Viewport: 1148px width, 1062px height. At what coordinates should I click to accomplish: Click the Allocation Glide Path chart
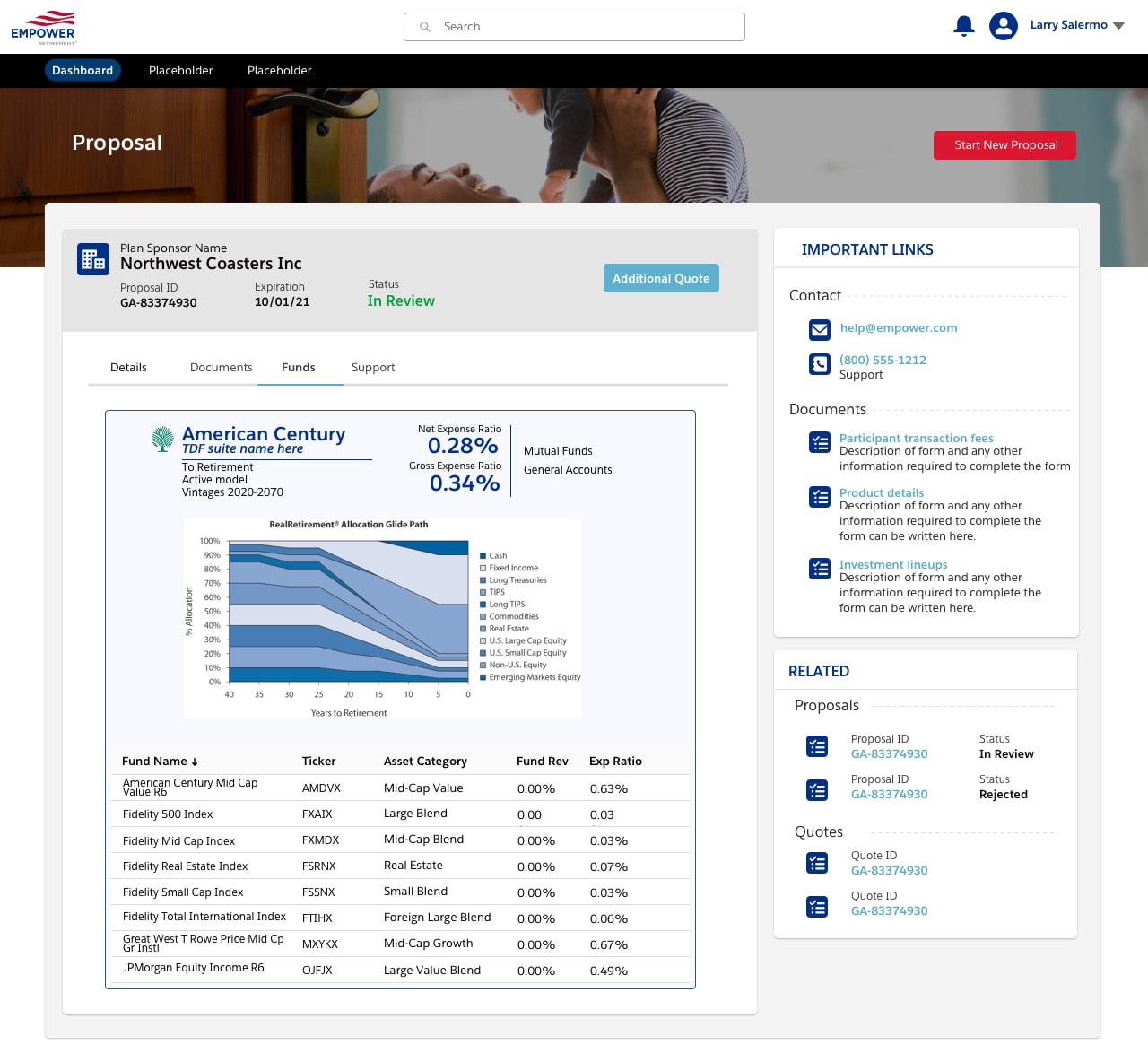[x=382, y=619]
